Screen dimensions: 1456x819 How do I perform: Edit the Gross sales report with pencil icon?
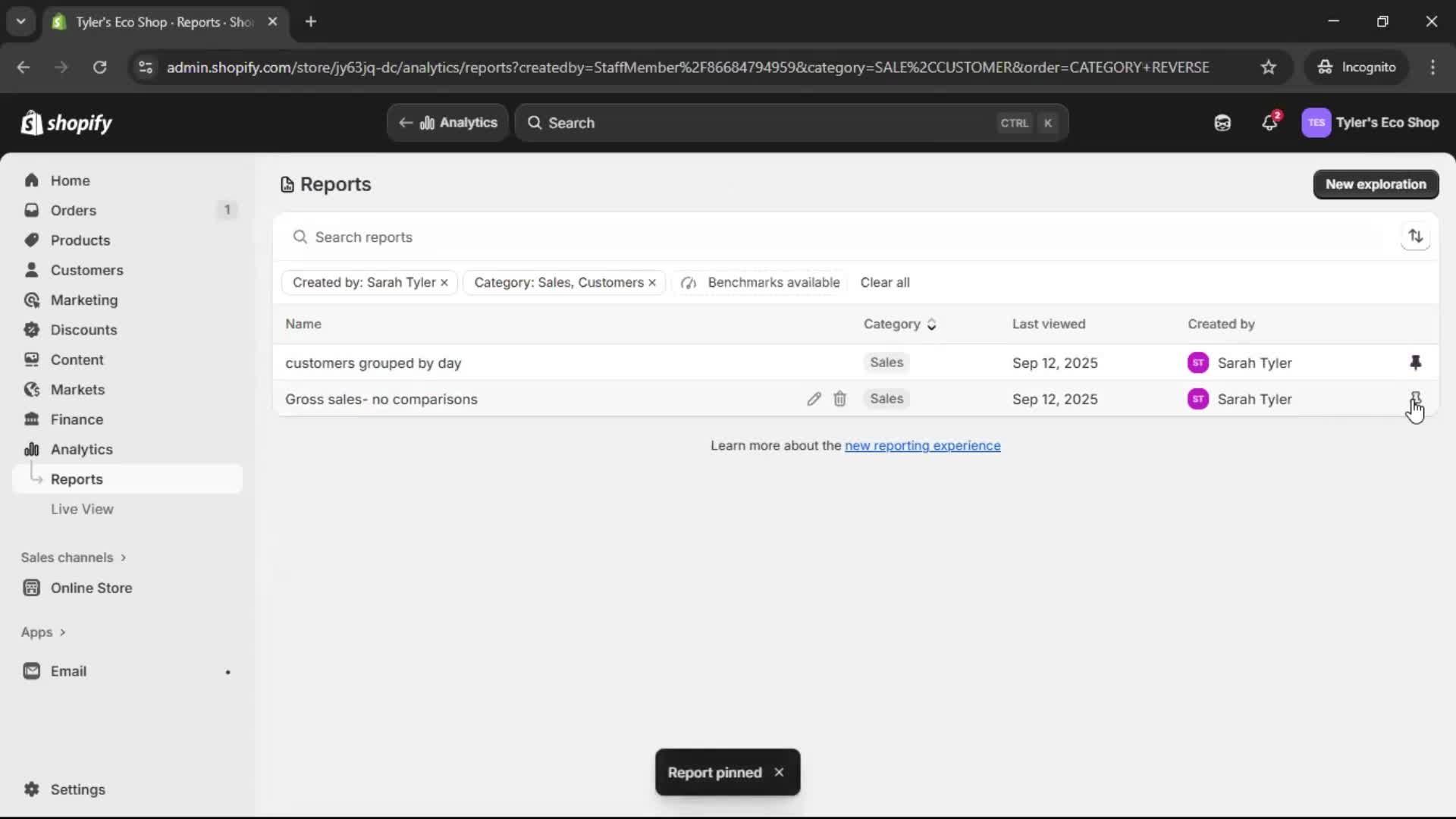coord(814,398)
